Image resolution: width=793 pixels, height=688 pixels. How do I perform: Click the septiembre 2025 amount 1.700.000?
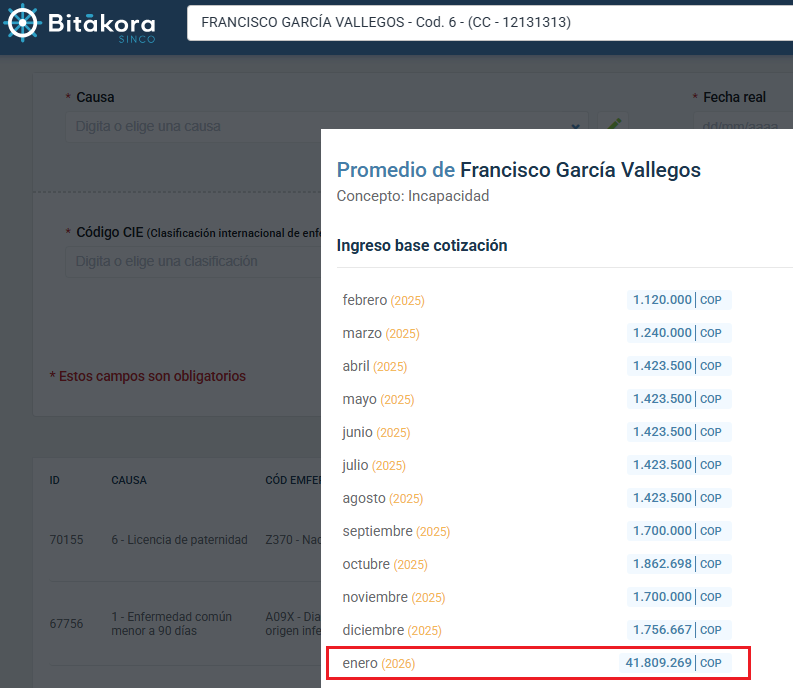662,531
